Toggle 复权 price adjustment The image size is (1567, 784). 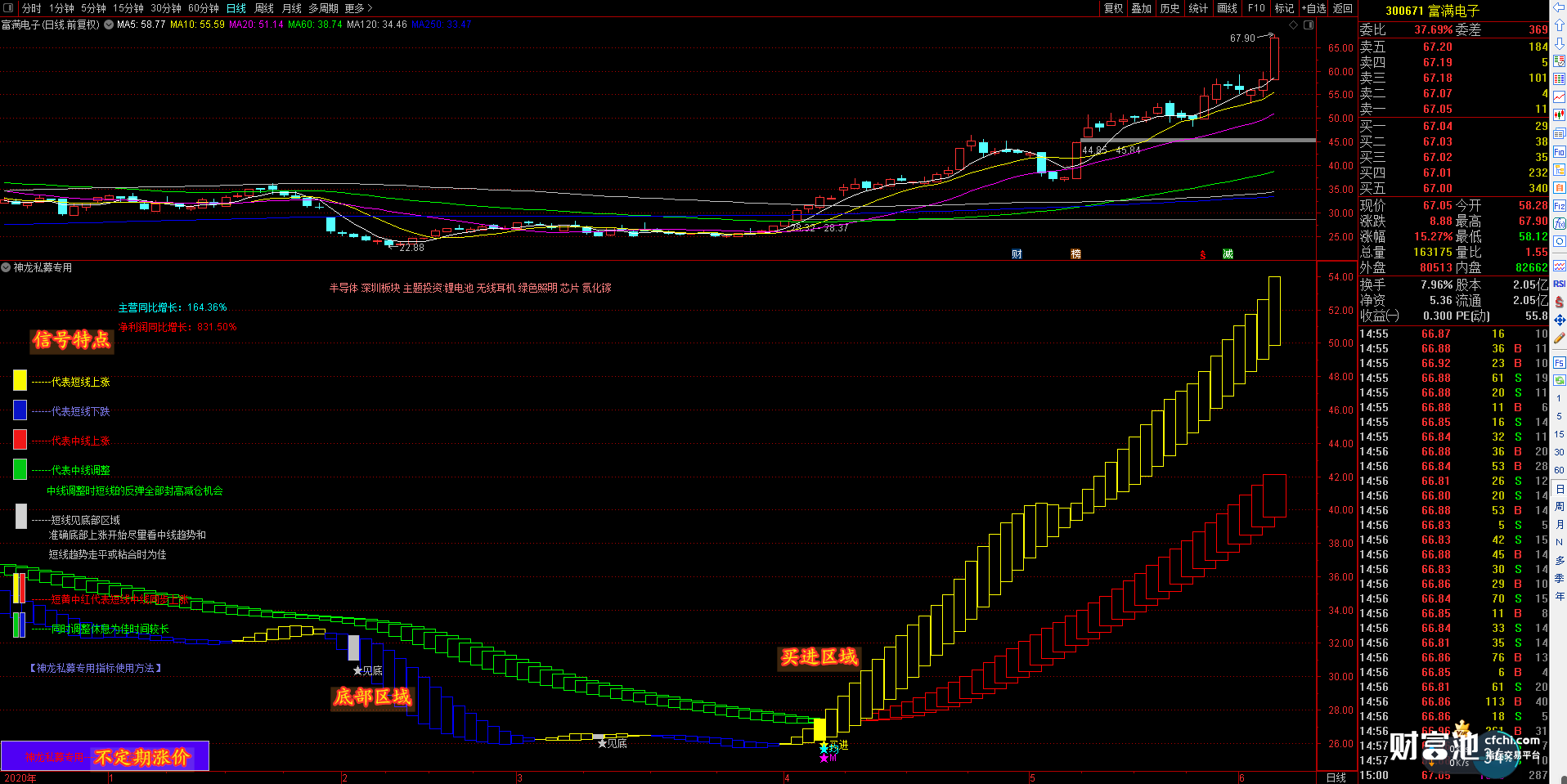coord(1113,8)
